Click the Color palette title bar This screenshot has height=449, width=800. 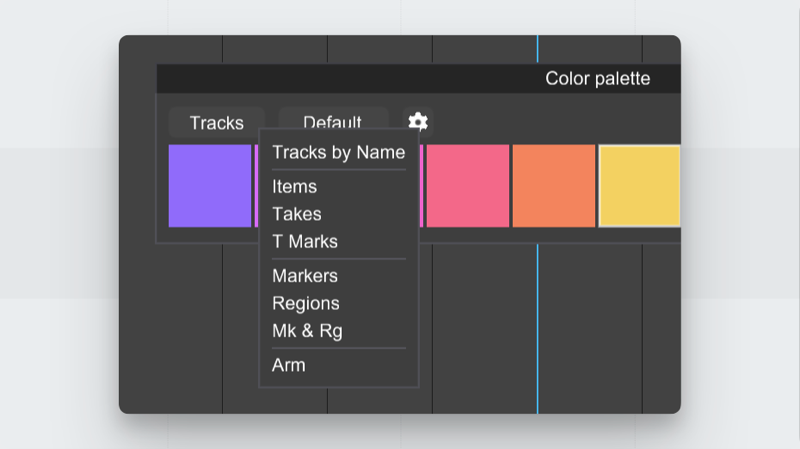click(x=419, y=79)
